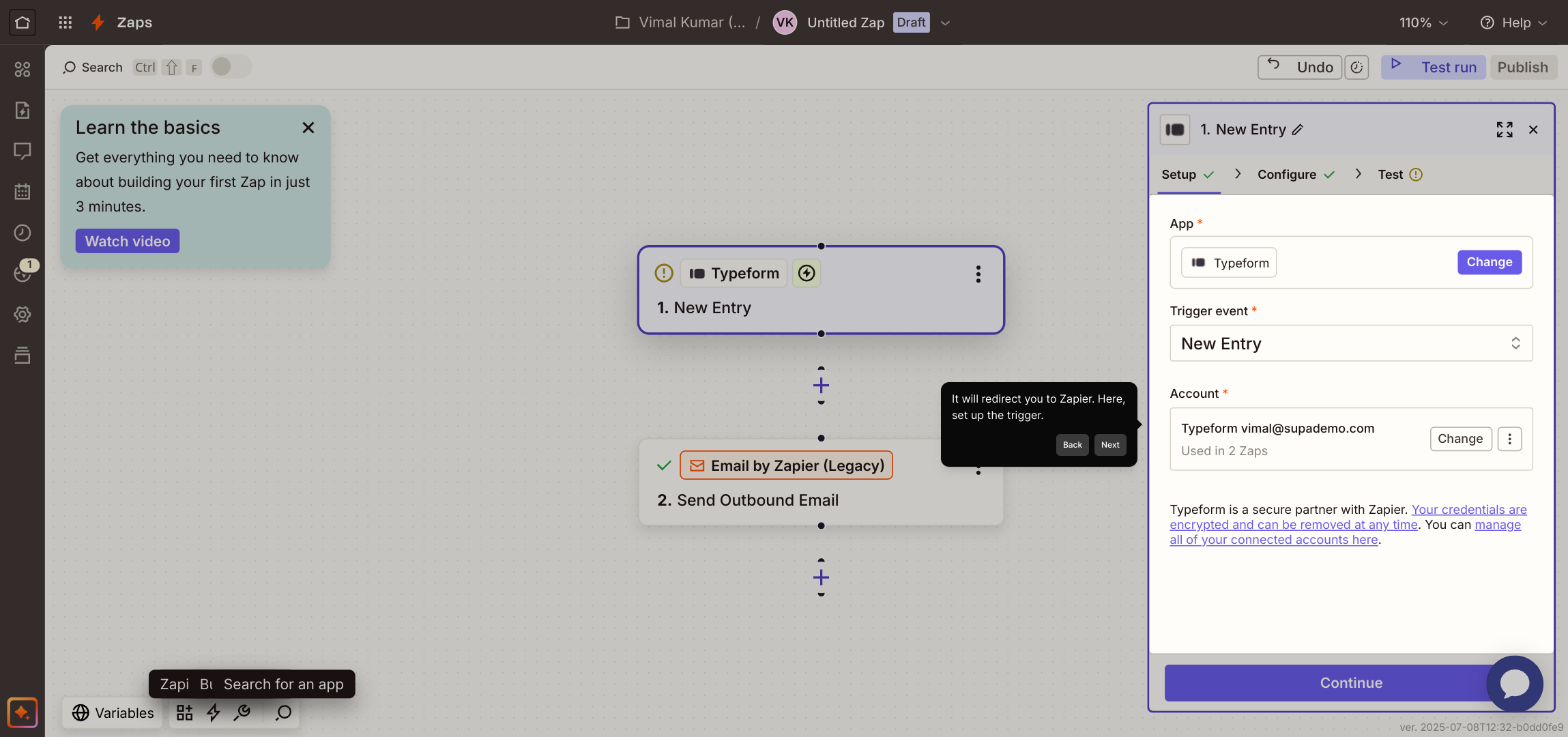Switch to the Setup tab
1568x737 pixels.
pyautogui.click(x=1188, y=175)
